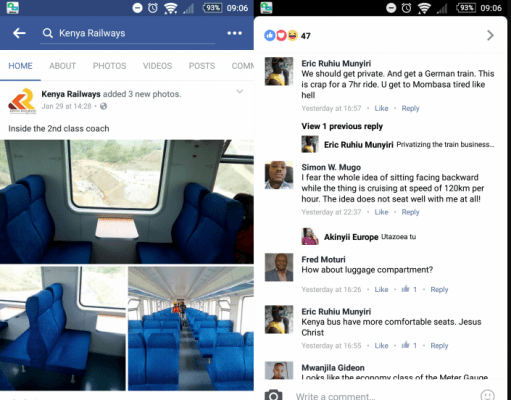Like Eric Ruhiu Munyiri's Kenya bus comment
511x400 pixels.
point(381,345)
